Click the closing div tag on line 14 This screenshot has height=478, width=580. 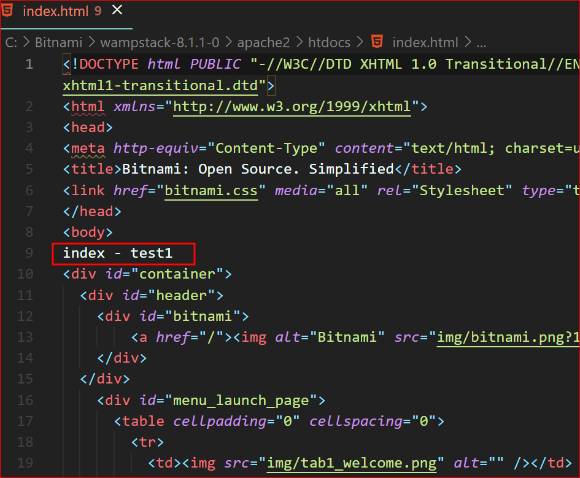coord(122,358)
